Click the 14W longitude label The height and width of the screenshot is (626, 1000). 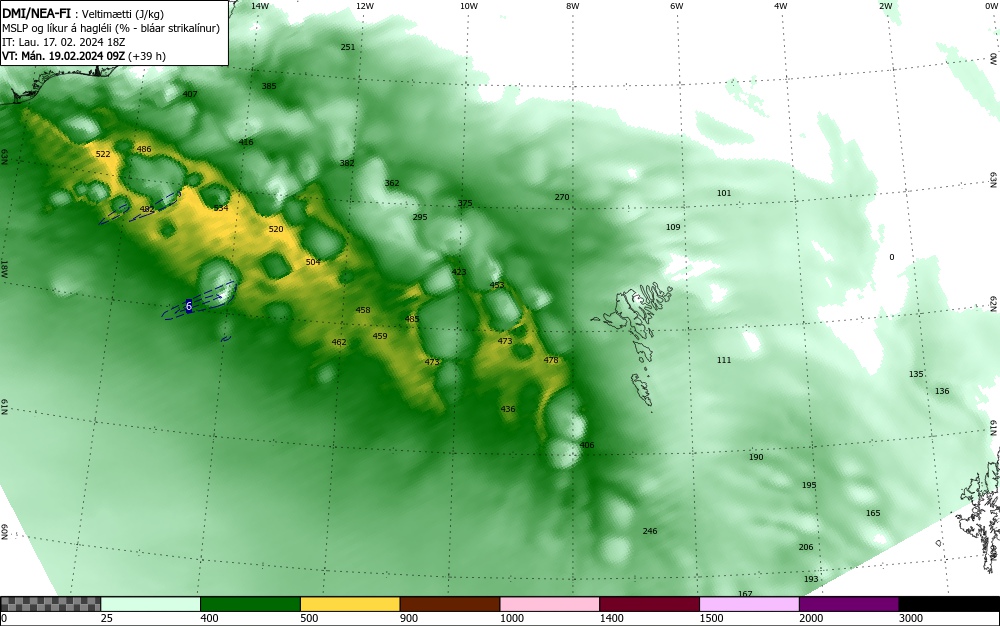pyautogui.click(x=260, y=6)
